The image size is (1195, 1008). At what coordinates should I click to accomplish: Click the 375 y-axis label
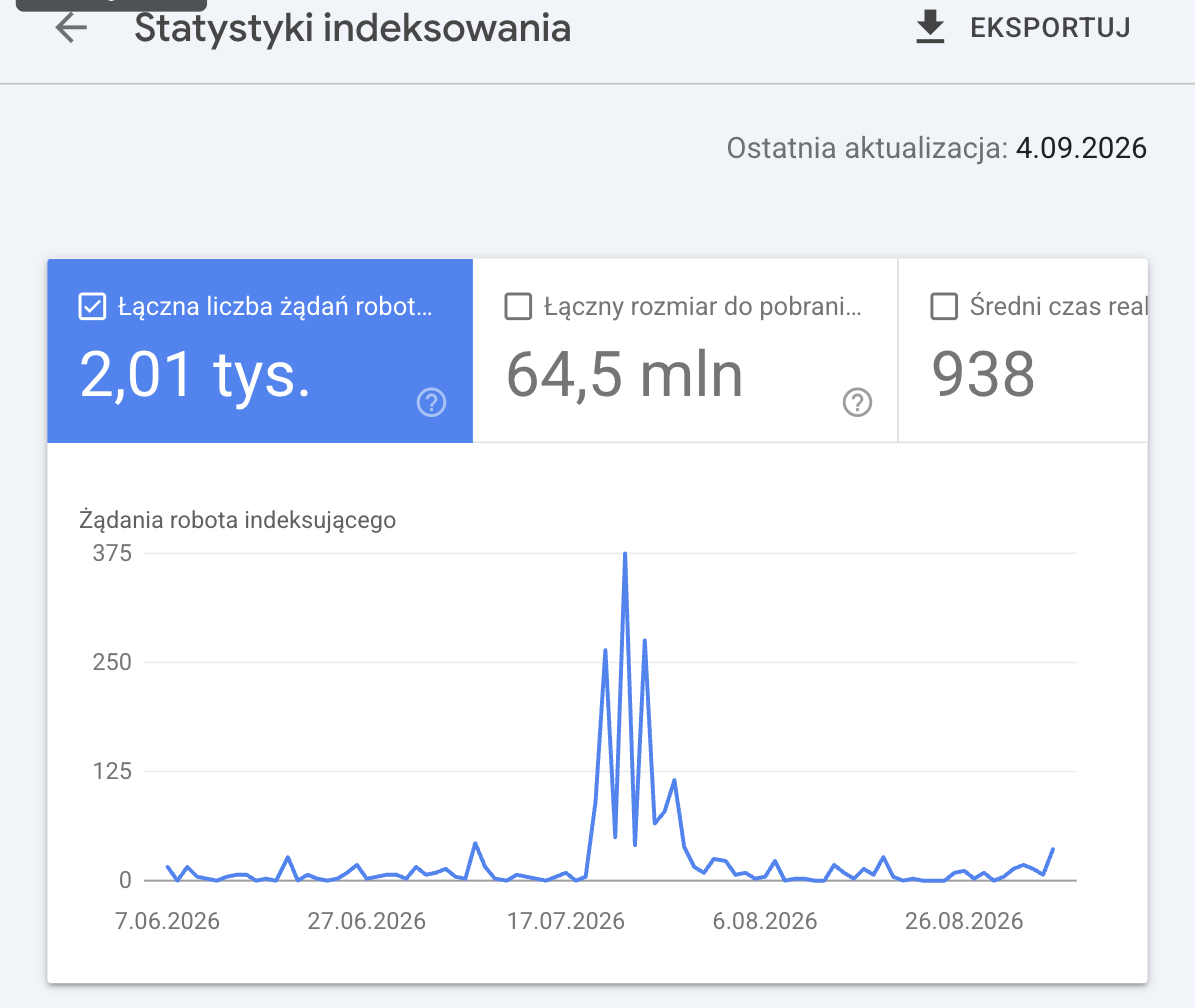pyautogui.click(x=112, y=553)
